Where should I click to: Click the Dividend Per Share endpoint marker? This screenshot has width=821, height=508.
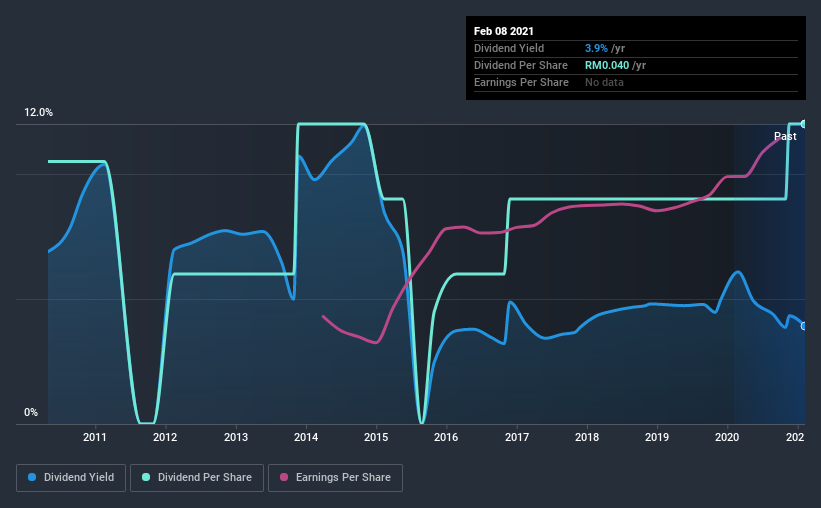[803, 124]
